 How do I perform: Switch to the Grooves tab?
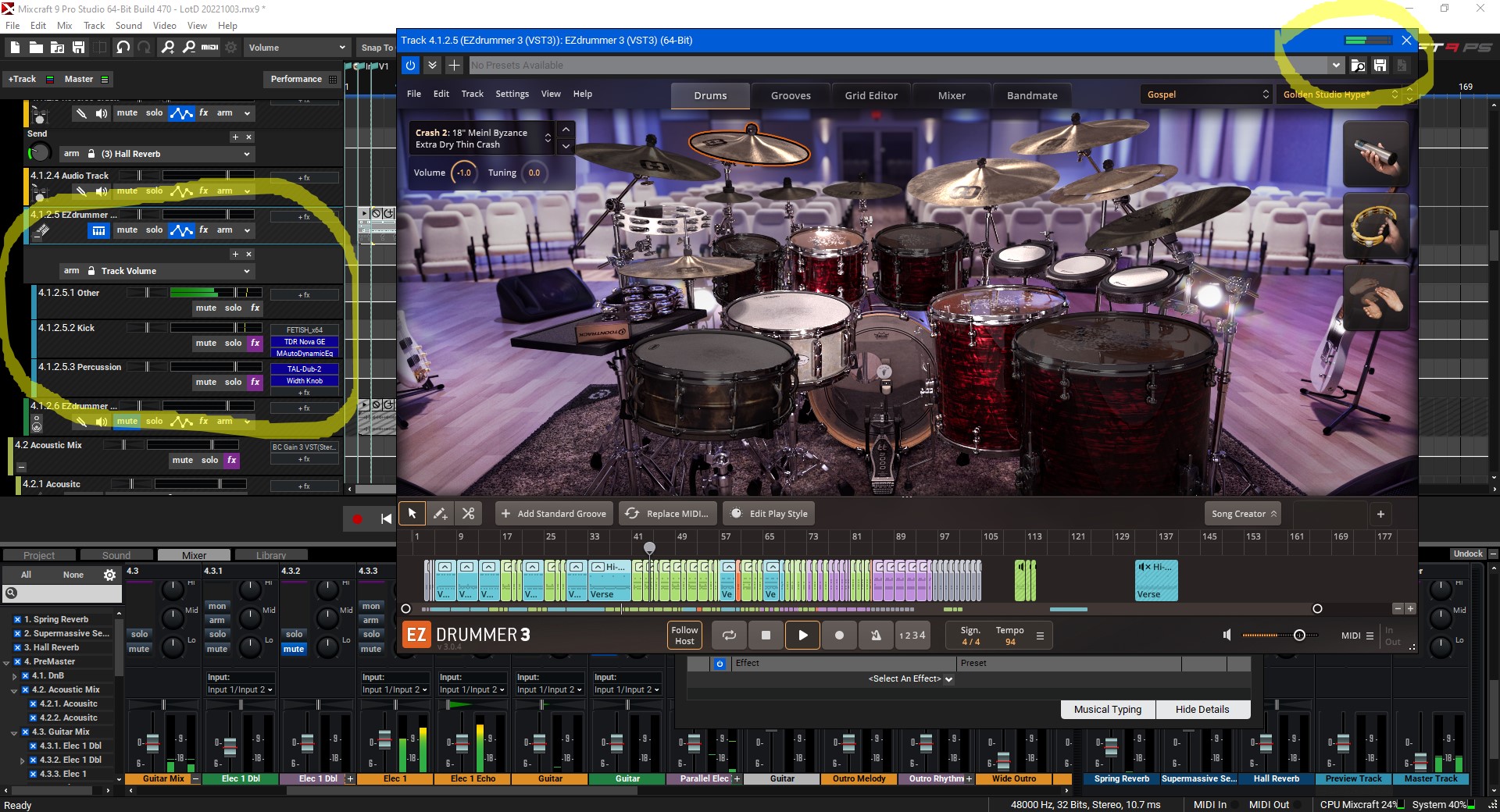tap(791, 95)
